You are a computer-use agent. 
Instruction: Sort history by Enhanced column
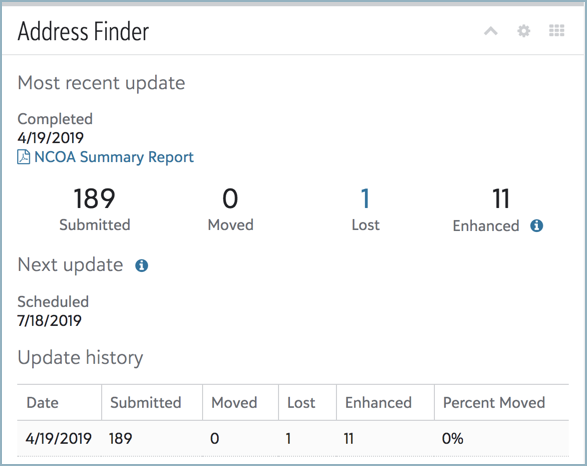(x=378, y=403)
